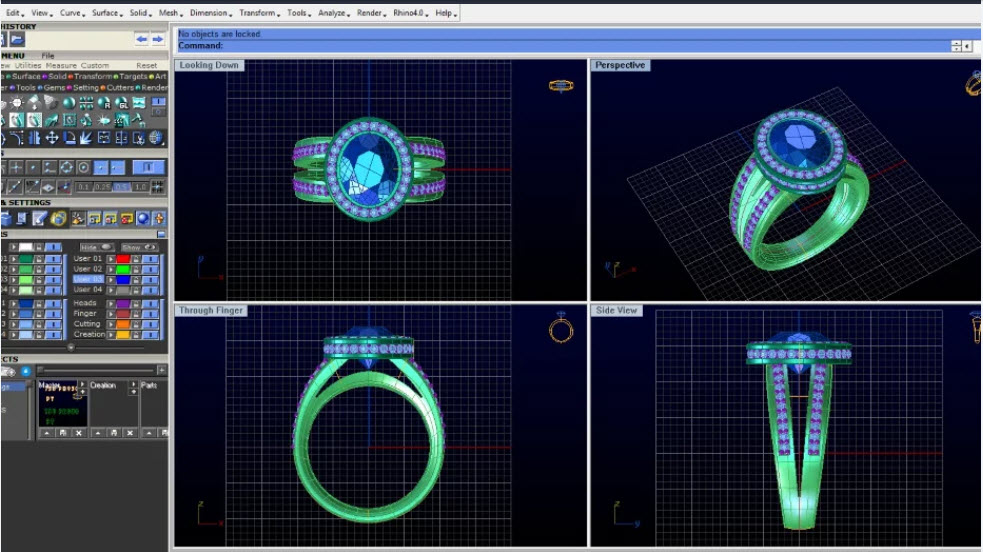
Task: Click the ring icon in Through Finger viewport
Action: coord(561,330)
